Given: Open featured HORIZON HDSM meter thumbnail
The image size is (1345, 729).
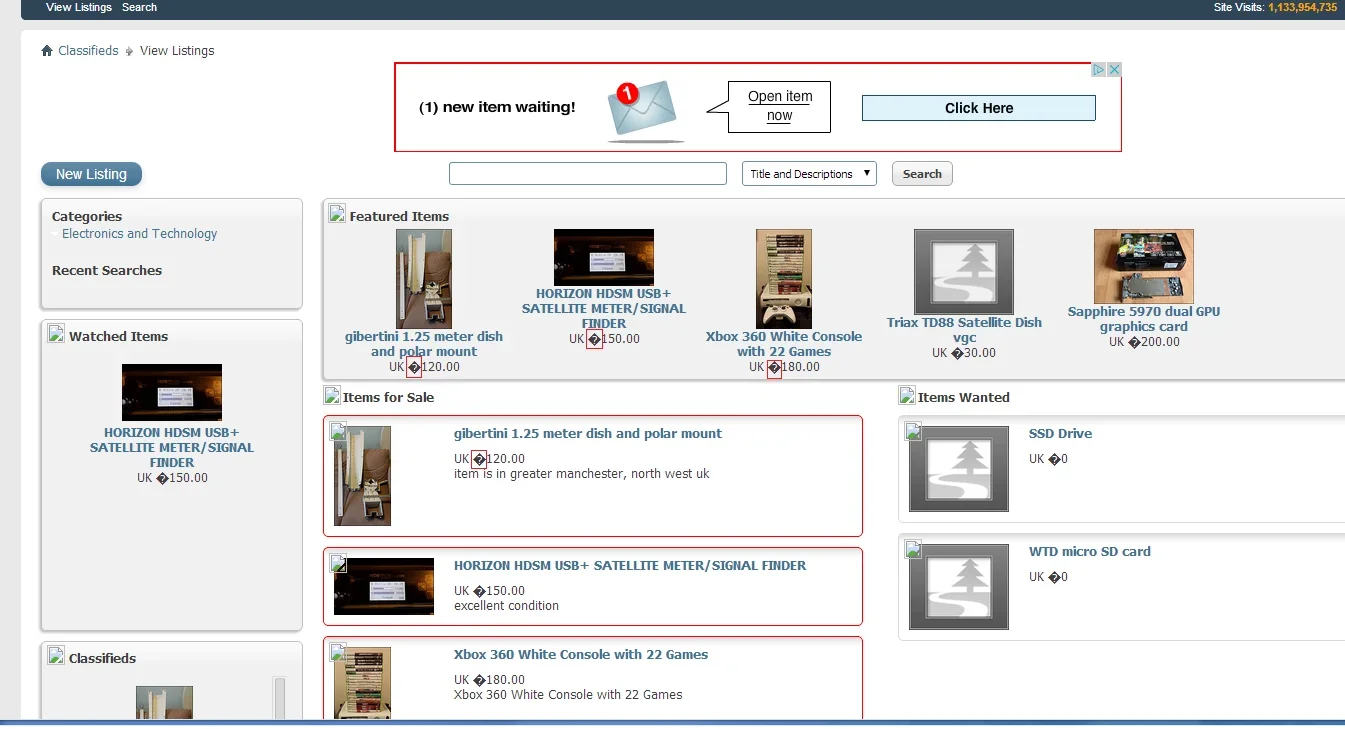Looking at the screenshot, I should pos(604,258).
